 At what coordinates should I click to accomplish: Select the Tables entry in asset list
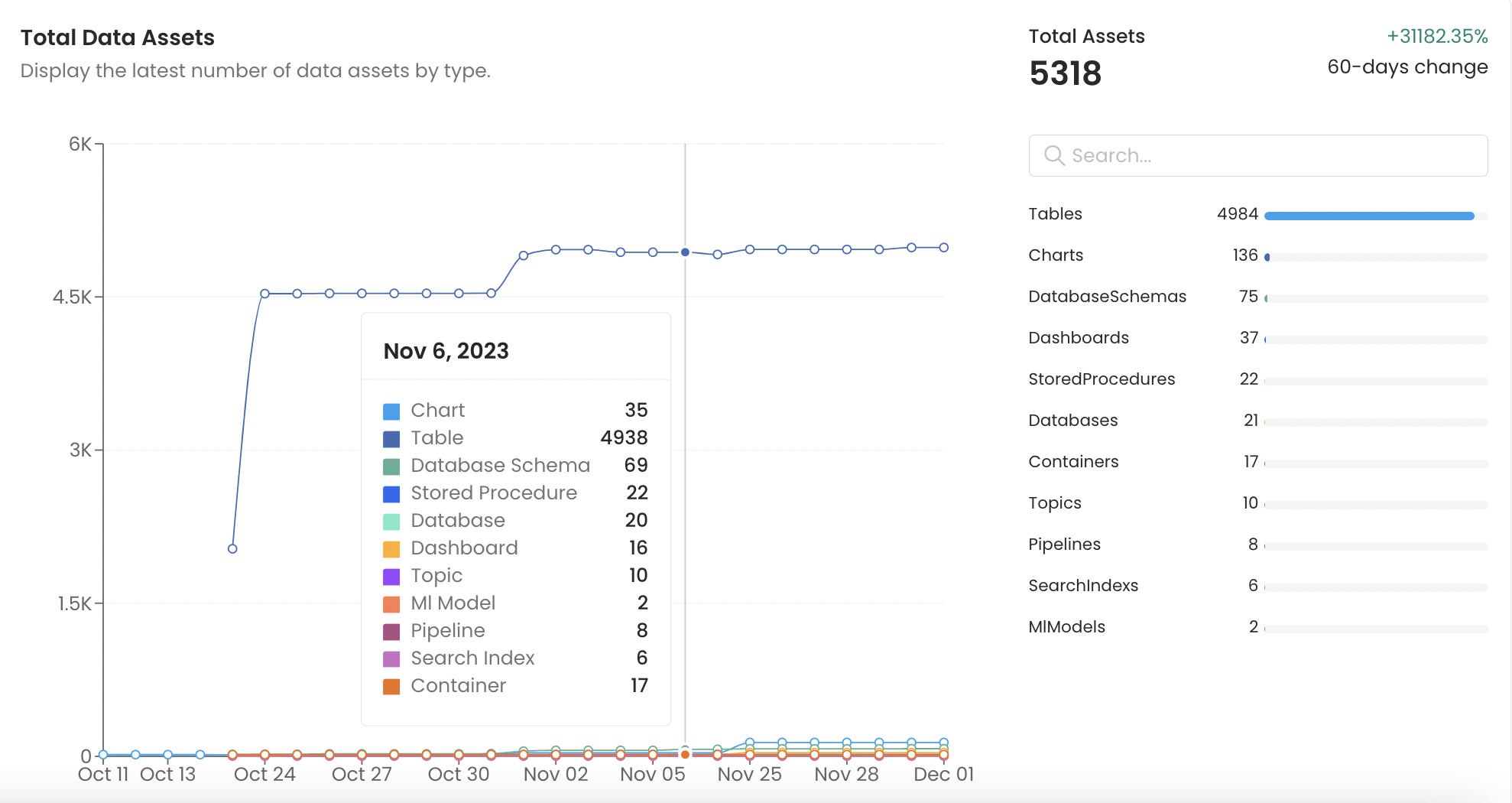point(1055,214)
